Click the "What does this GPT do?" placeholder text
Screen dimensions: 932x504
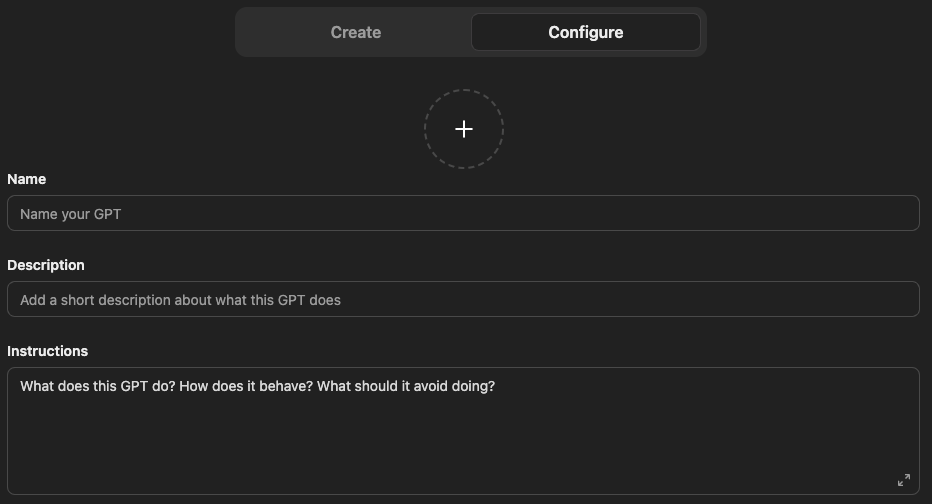click(257, 386)
